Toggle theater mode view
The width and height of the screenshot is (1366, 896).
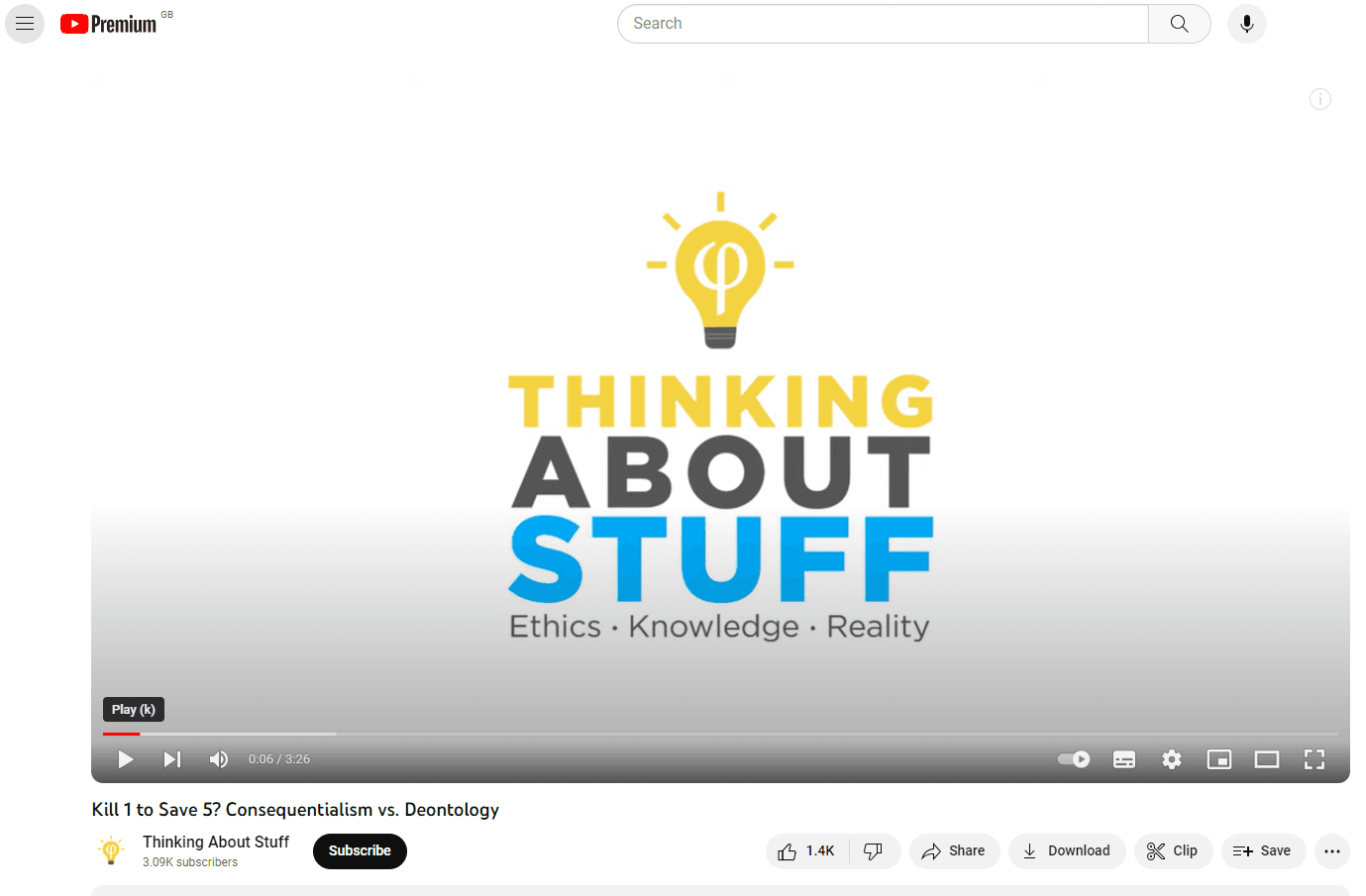click(x=1267, y=759)
